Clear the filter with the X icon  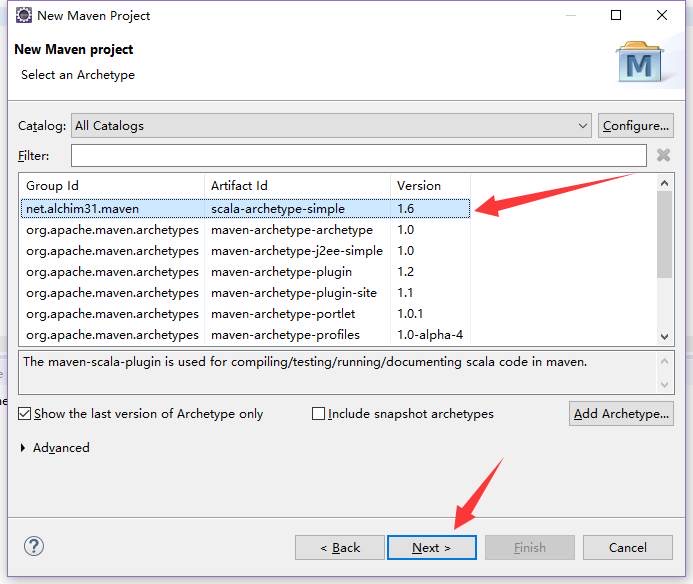[663, 155]
